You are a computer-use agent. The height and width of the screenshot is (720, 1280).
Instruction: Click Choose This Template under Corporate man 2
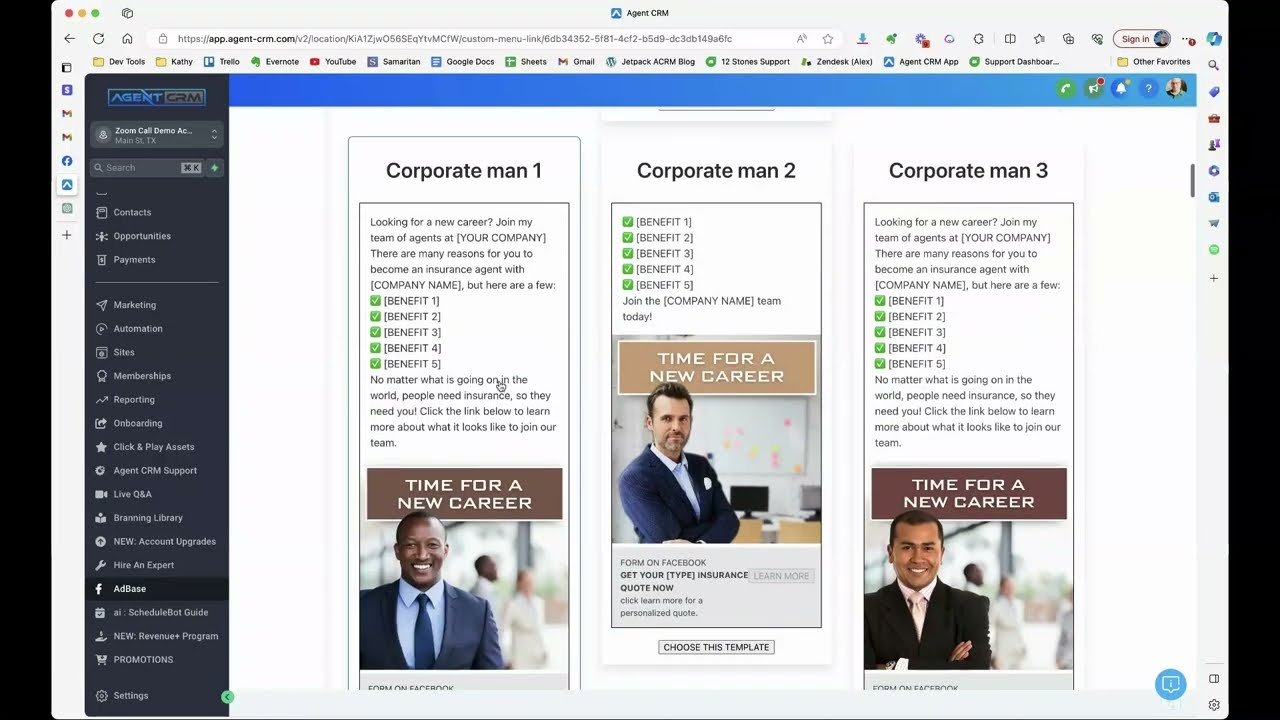716,647
